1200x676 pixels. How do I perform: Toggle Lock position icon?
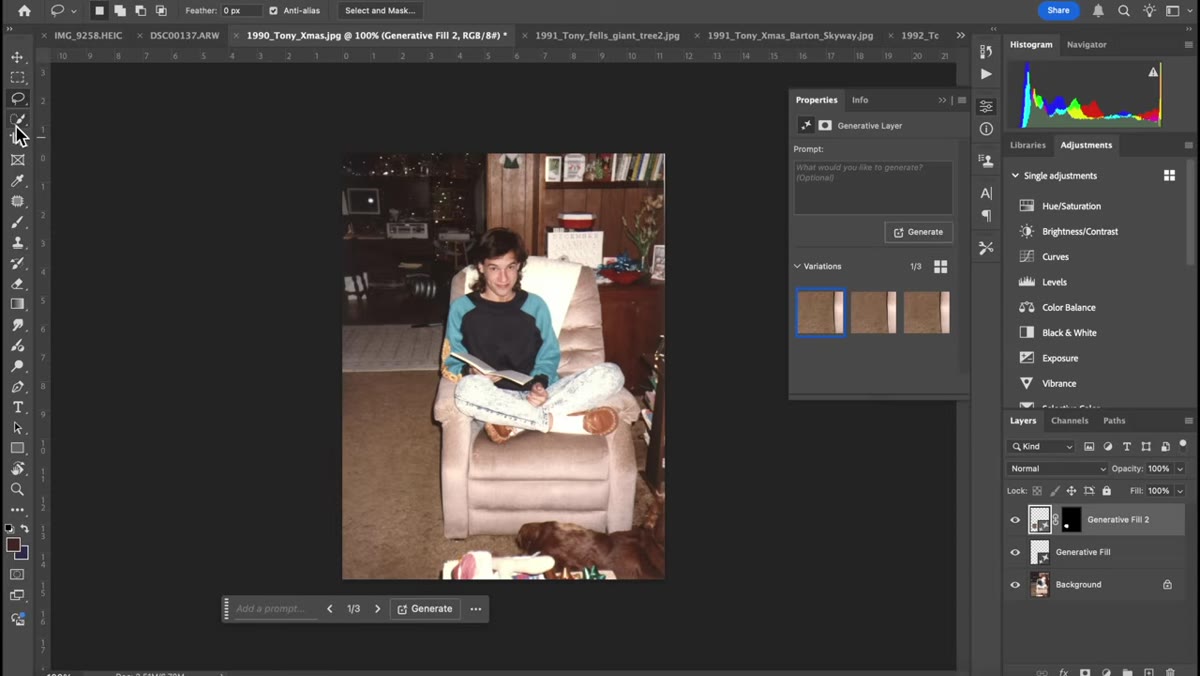click(x=1071, y=491)
